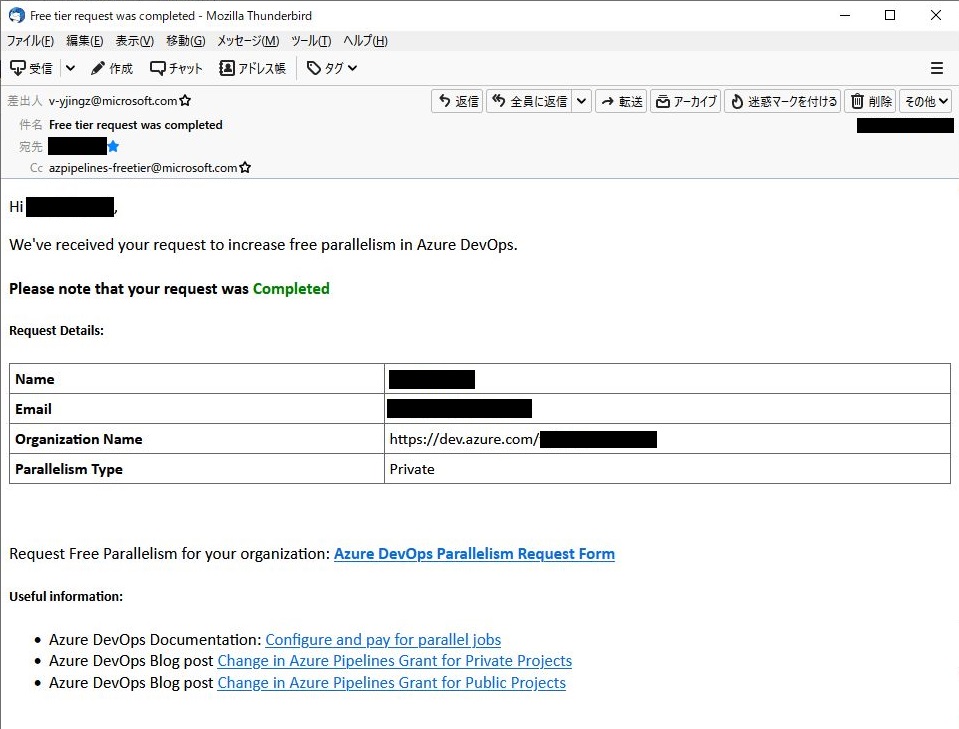Image resolution: width=959 pixels, height=729 pixels.
Task: Open Configure and pay for parallel jobs link
Action: pyautogui.click(x=383, y=640)
